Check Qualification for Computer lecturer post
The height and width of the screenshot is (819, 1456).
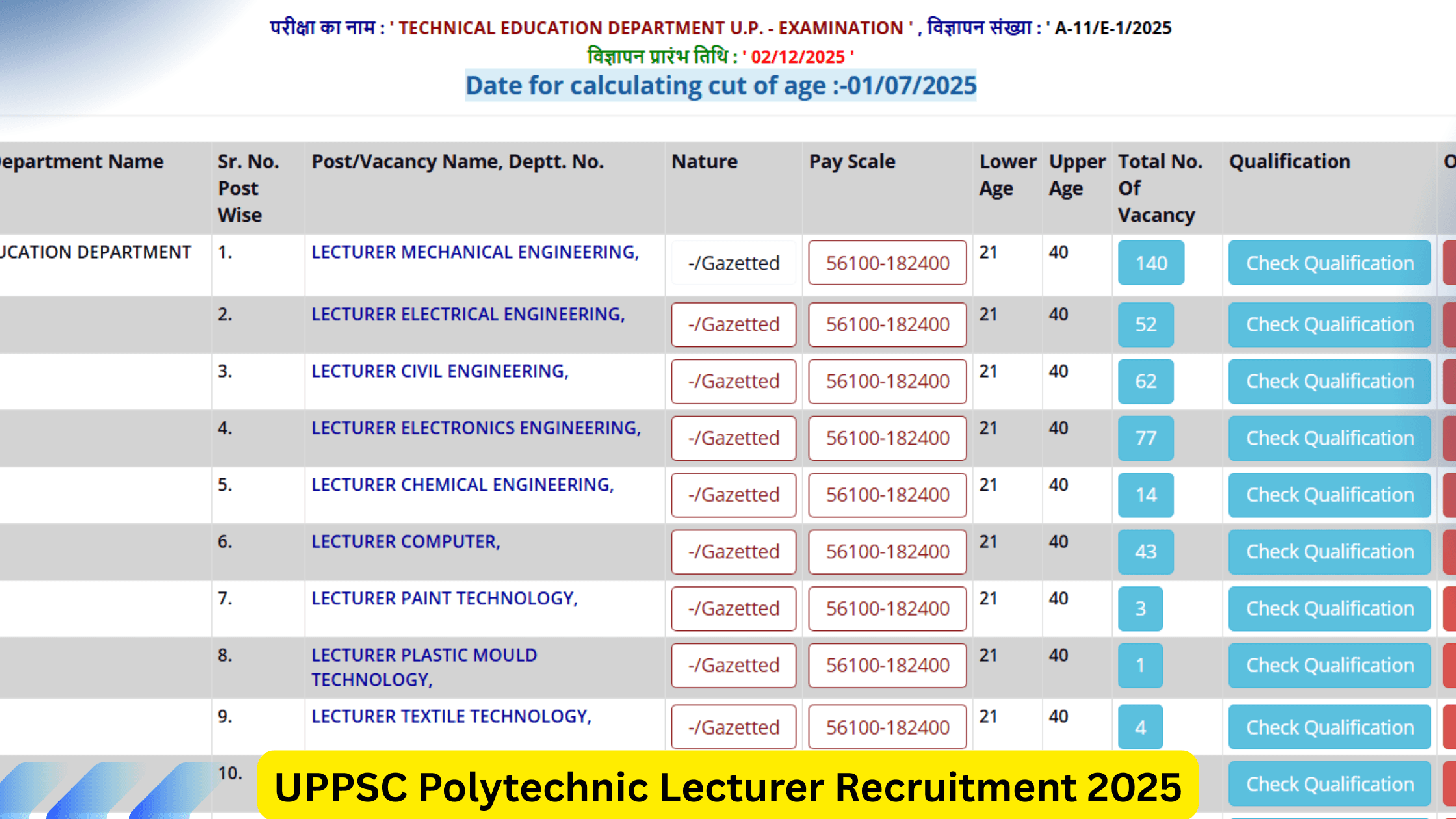[1329, 551]
